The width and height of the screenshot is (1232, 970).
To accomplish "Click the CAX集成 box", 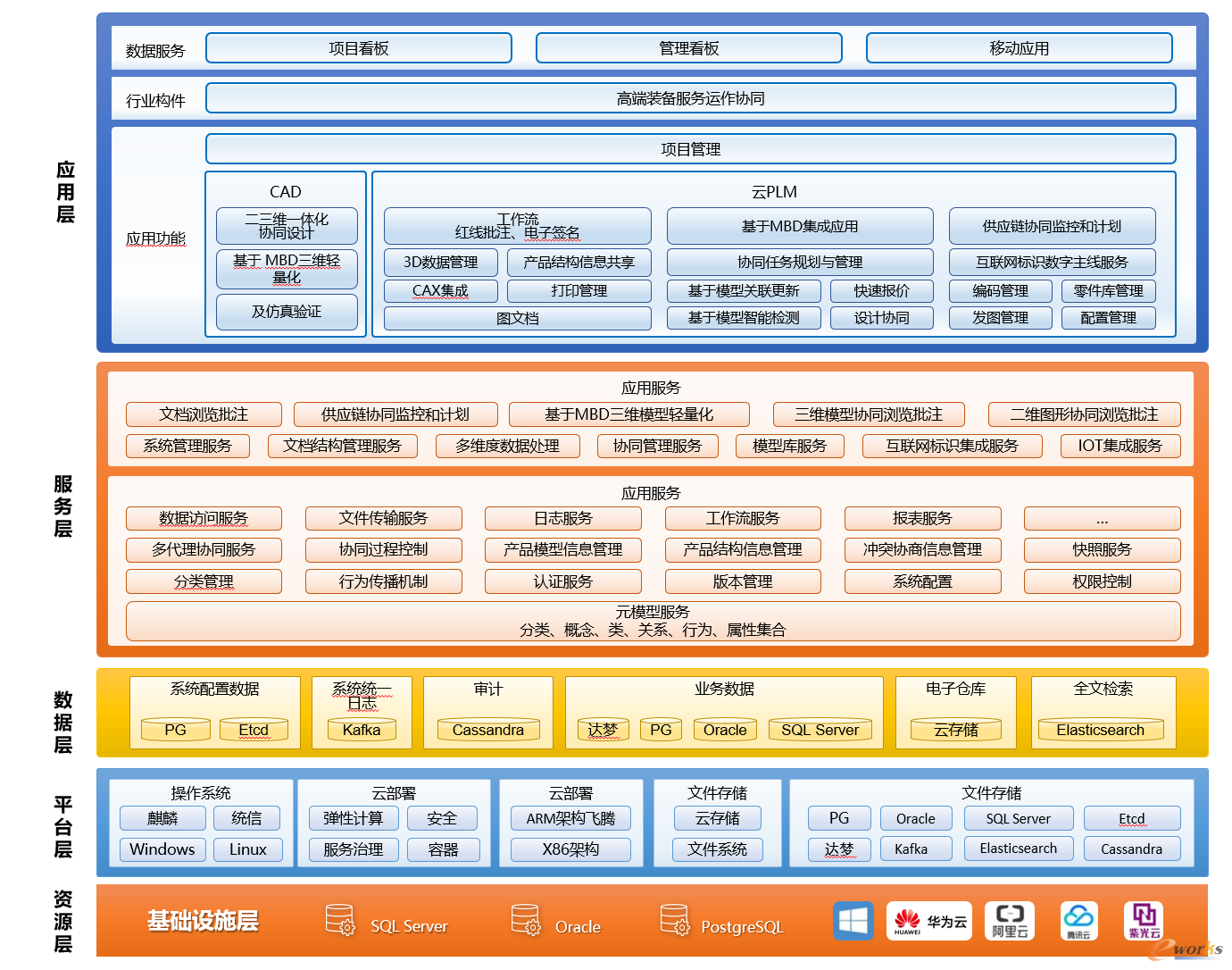I will pyautogui.click(x=441, y=291).
